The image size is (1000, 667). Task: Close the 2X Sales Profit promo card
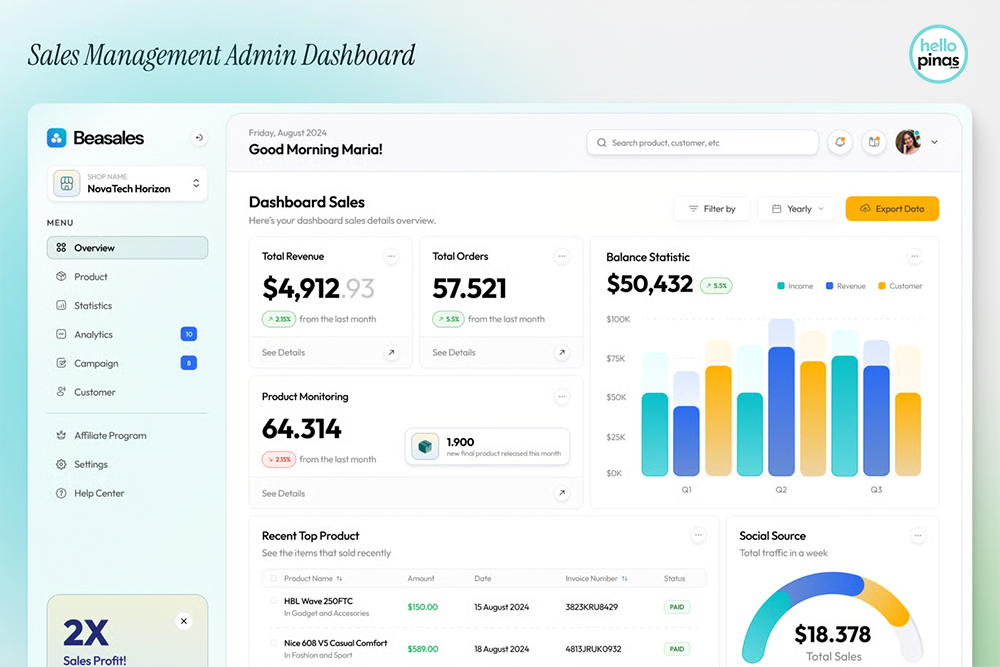[x=184, y=621]
